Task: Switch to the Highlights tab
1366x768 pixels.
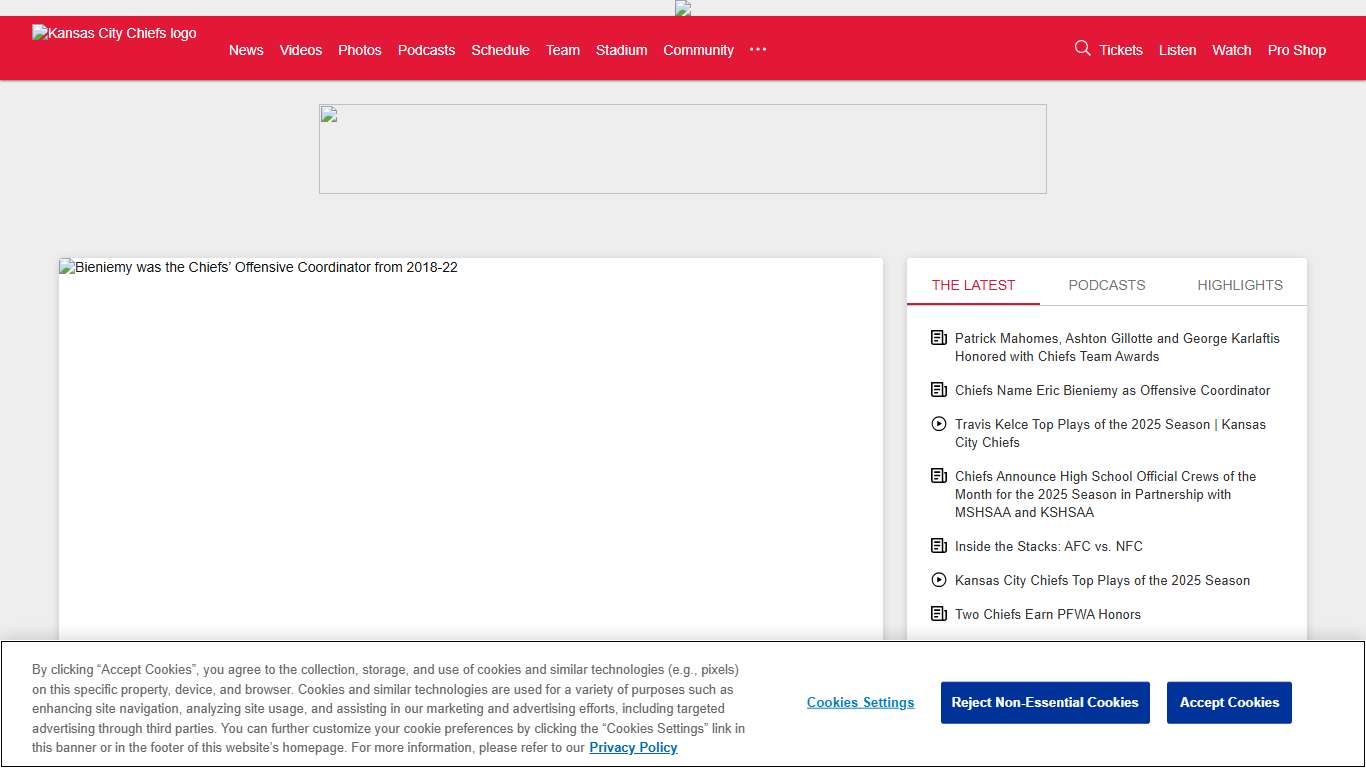Action: click(1239, 285)
